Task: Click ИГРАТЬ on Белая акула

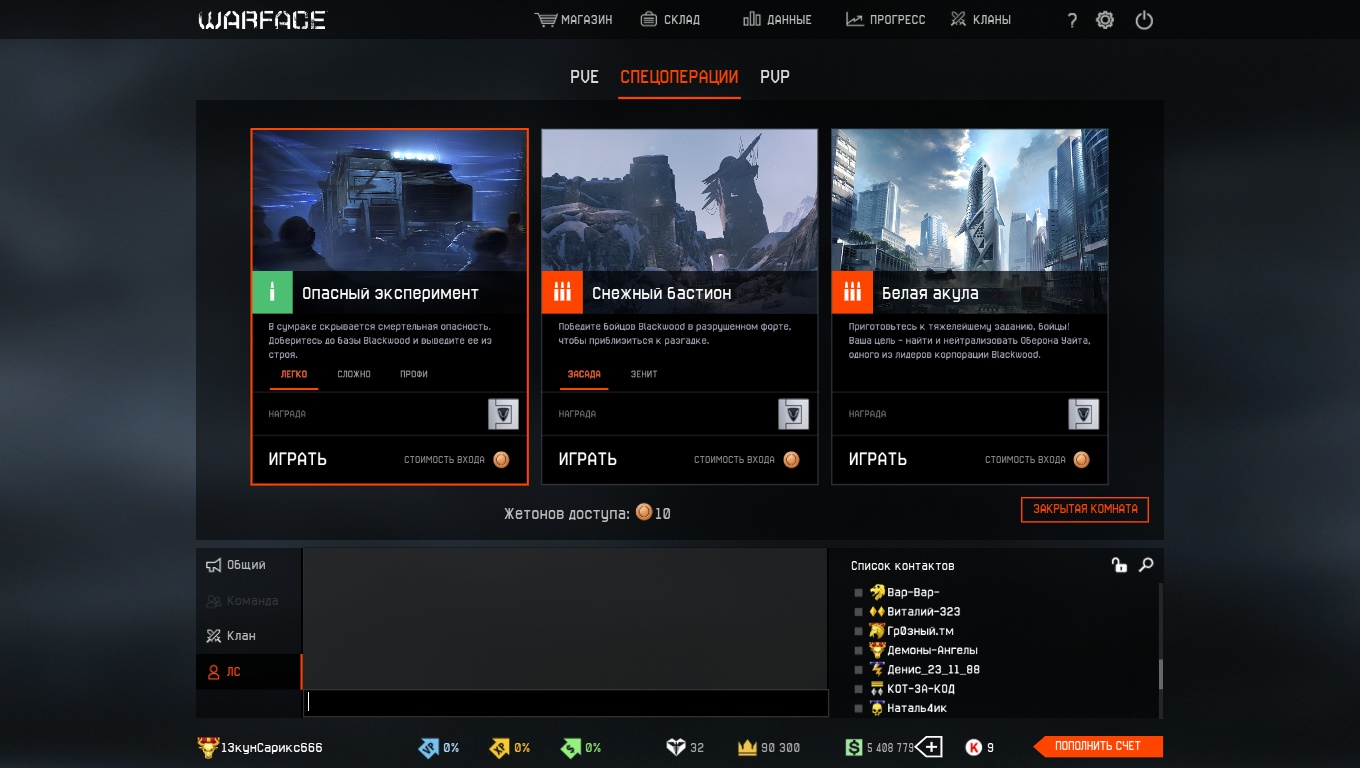Action: 878,460
